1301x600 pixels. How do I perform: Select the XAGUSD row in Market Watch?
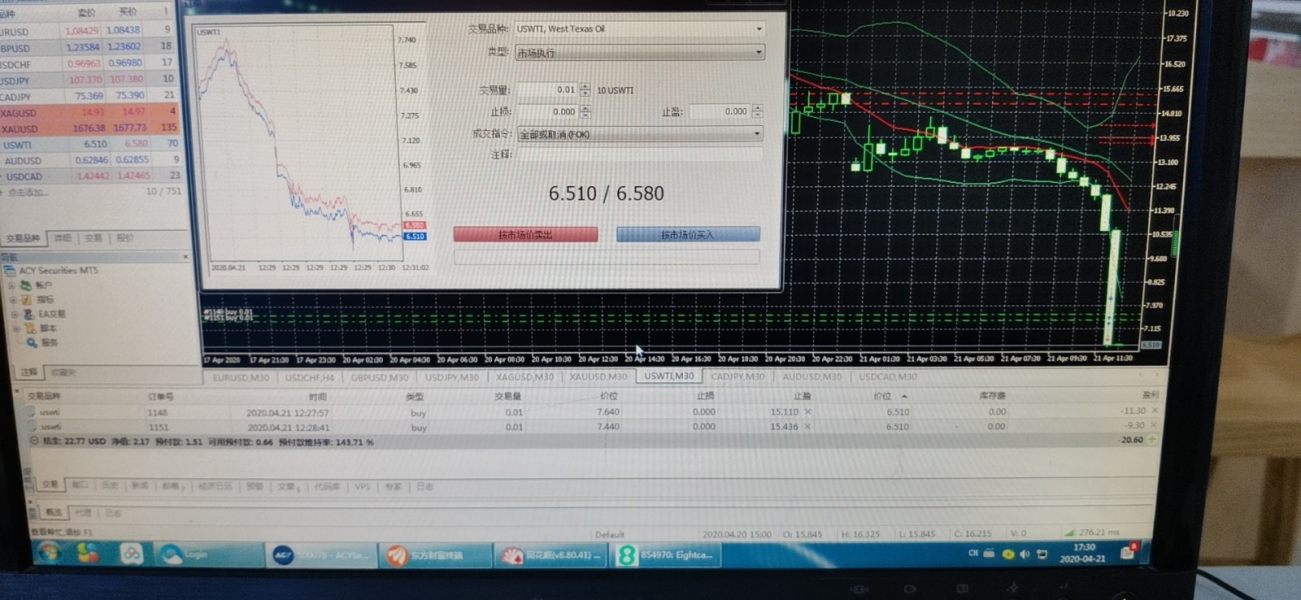coord(88,112)
